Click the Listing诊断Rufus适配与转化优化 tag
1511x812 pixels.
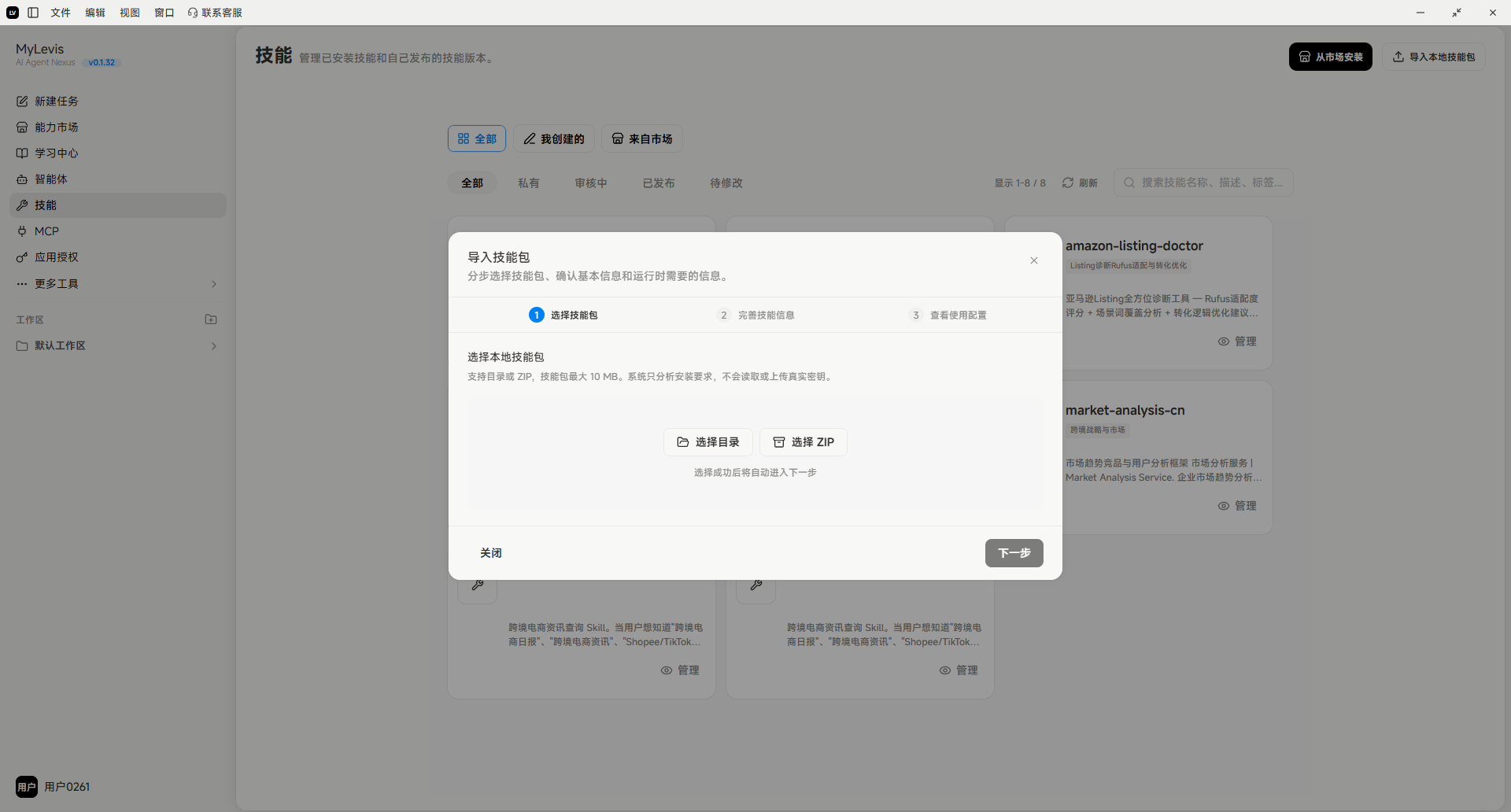pyautogui.click(x=1129, y=266)
